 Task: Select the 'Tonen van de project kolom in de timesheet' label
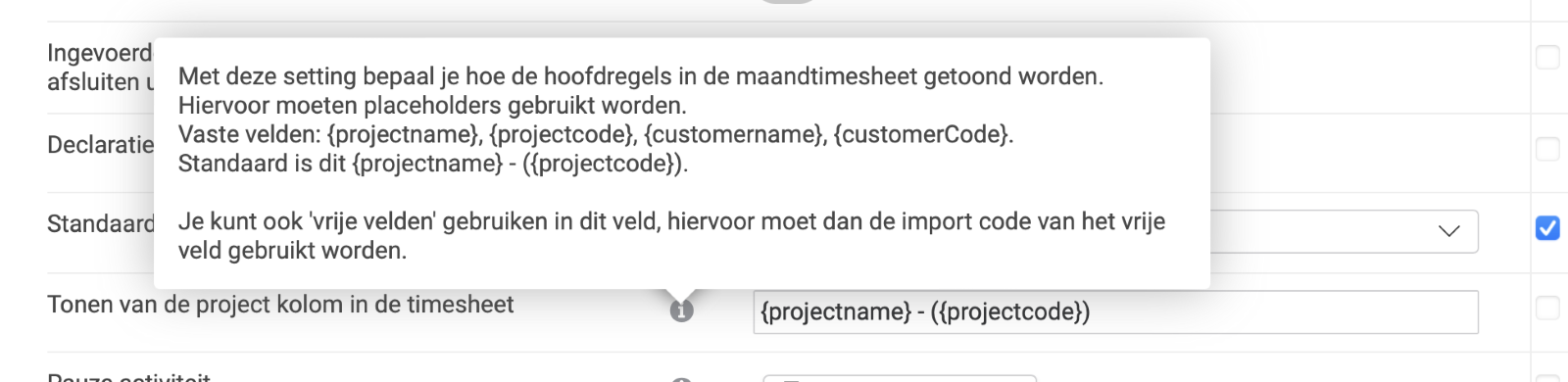tap(280, 305)
